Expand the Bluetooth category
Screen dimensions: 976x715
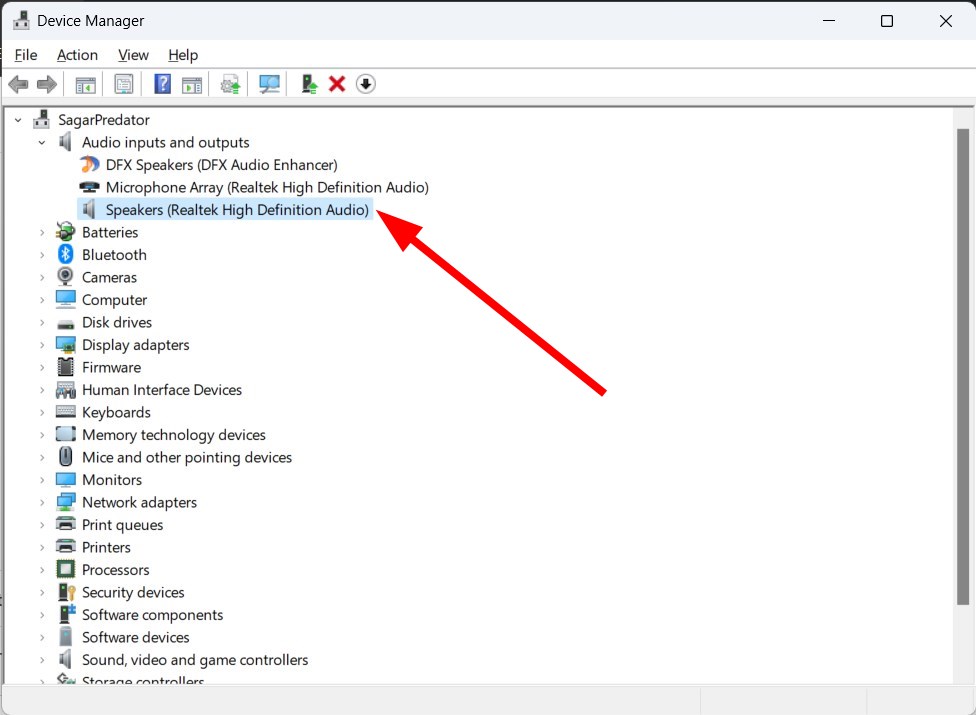click(42, 255)
